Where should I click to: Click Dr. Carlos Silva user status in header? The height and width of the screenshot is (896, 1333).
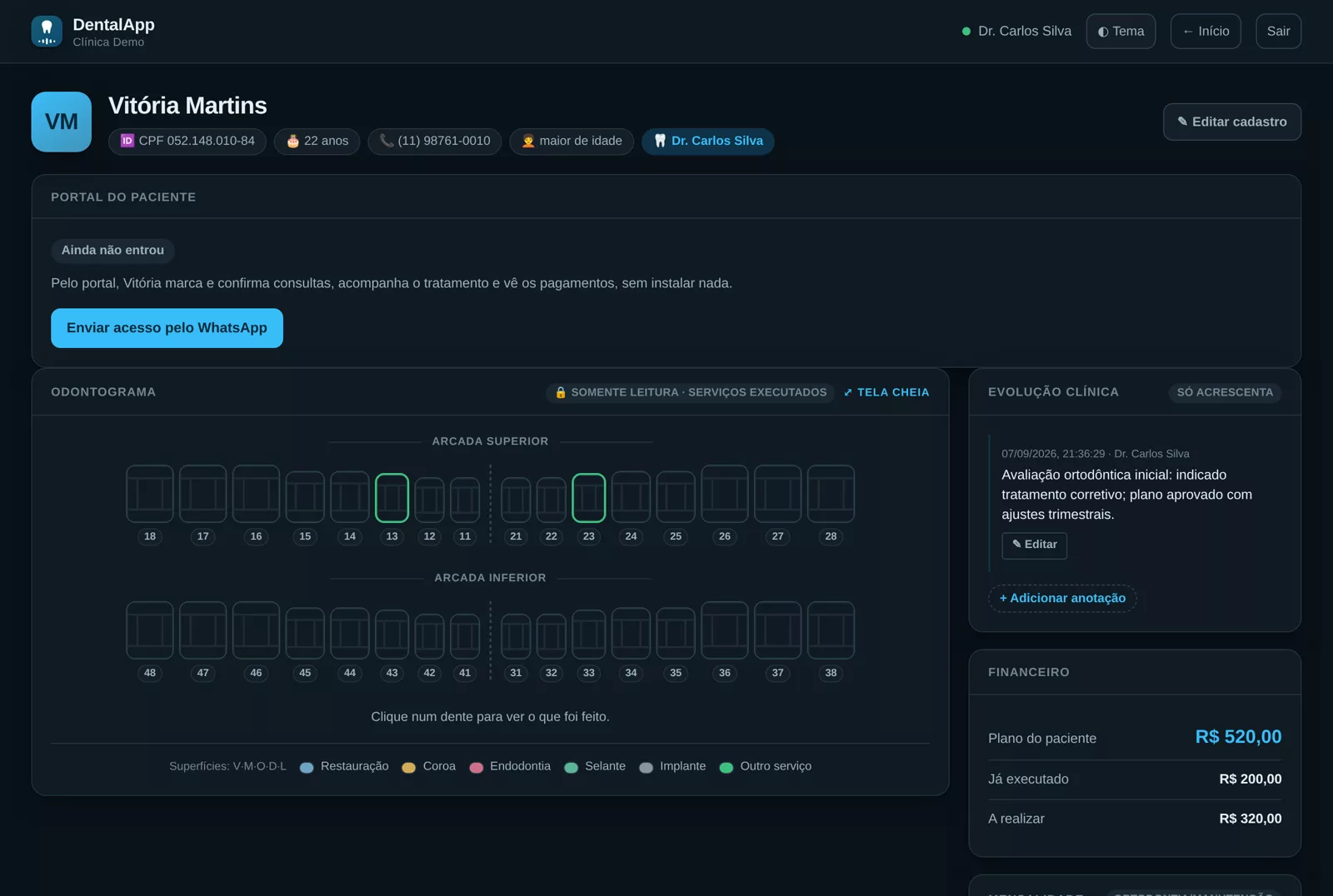coord(1016,31)
